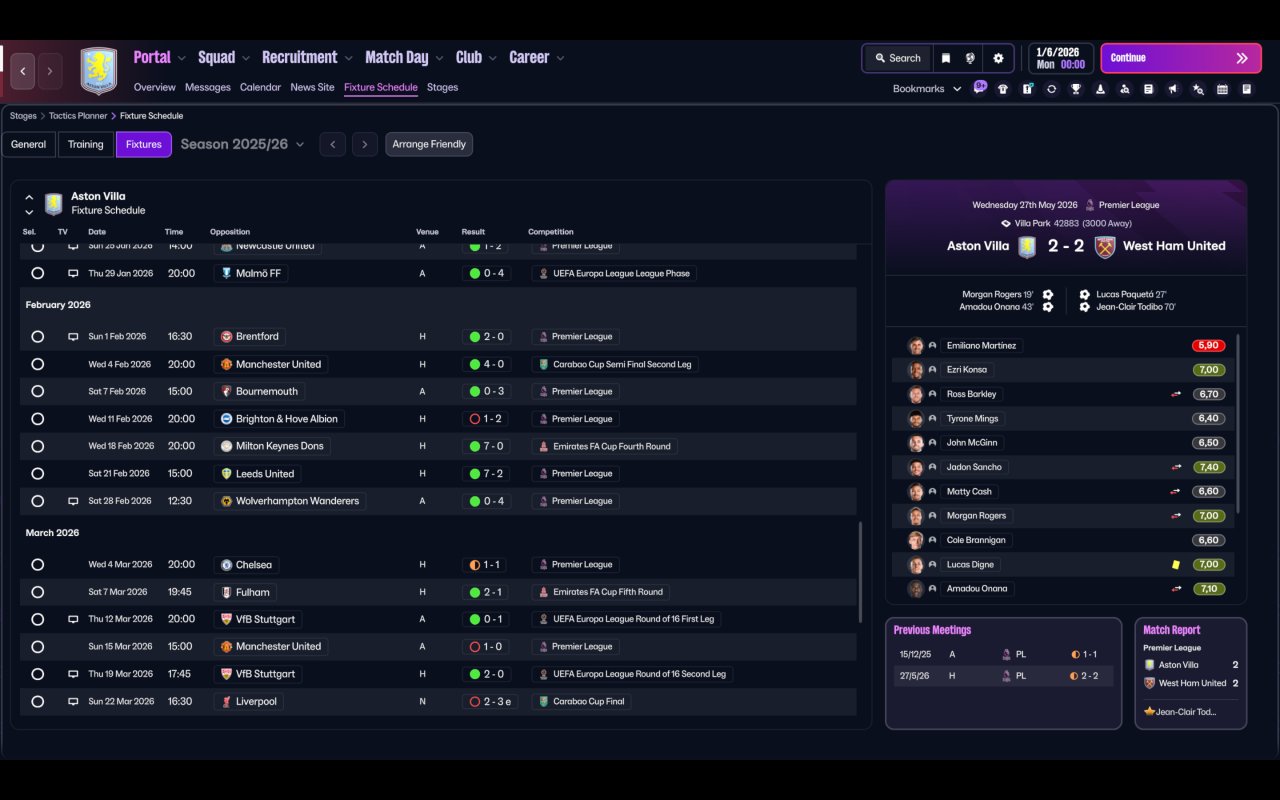This screenshot has height=800, width=1280.
Task: Click the last note icon in bookmarks bar
Action: [x=1246, y=89]
